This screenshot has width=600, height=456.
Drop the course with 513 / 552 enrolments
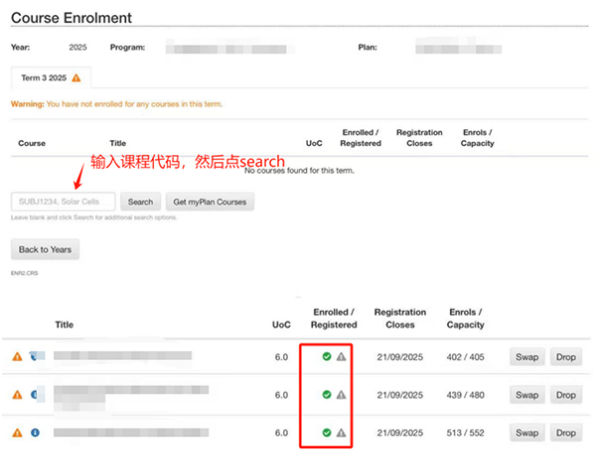coord(565,433)
